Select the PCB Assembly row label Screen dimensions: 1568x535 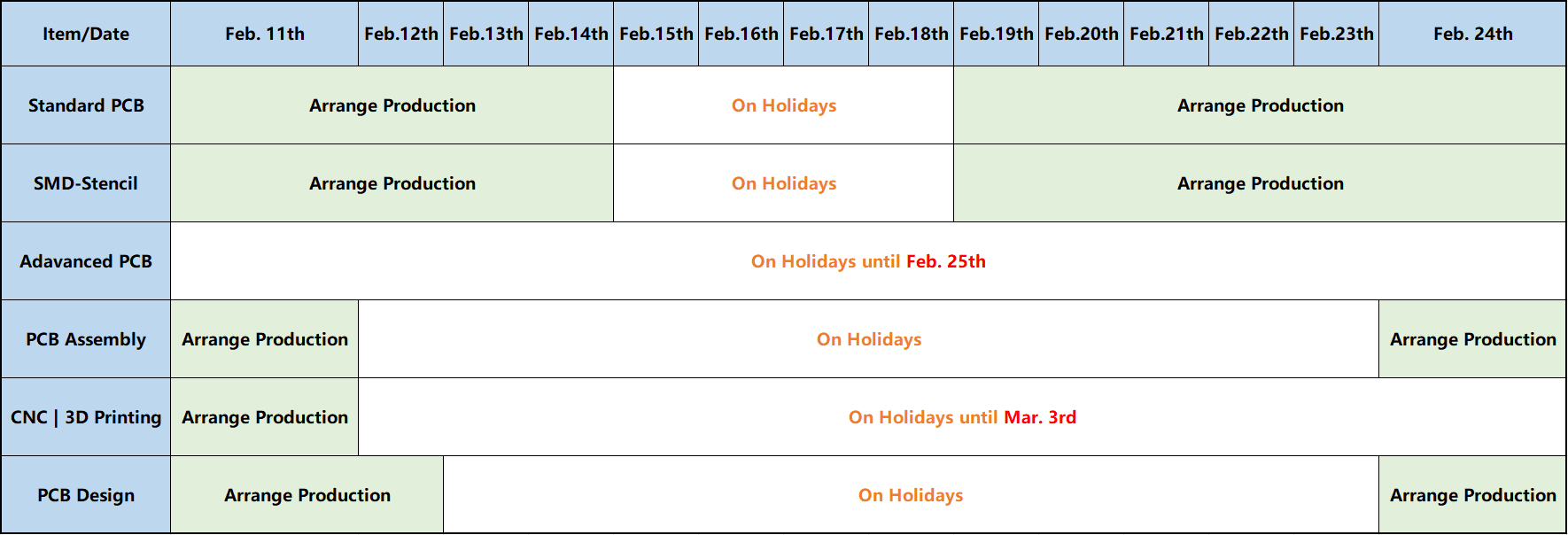click(86, 339)
